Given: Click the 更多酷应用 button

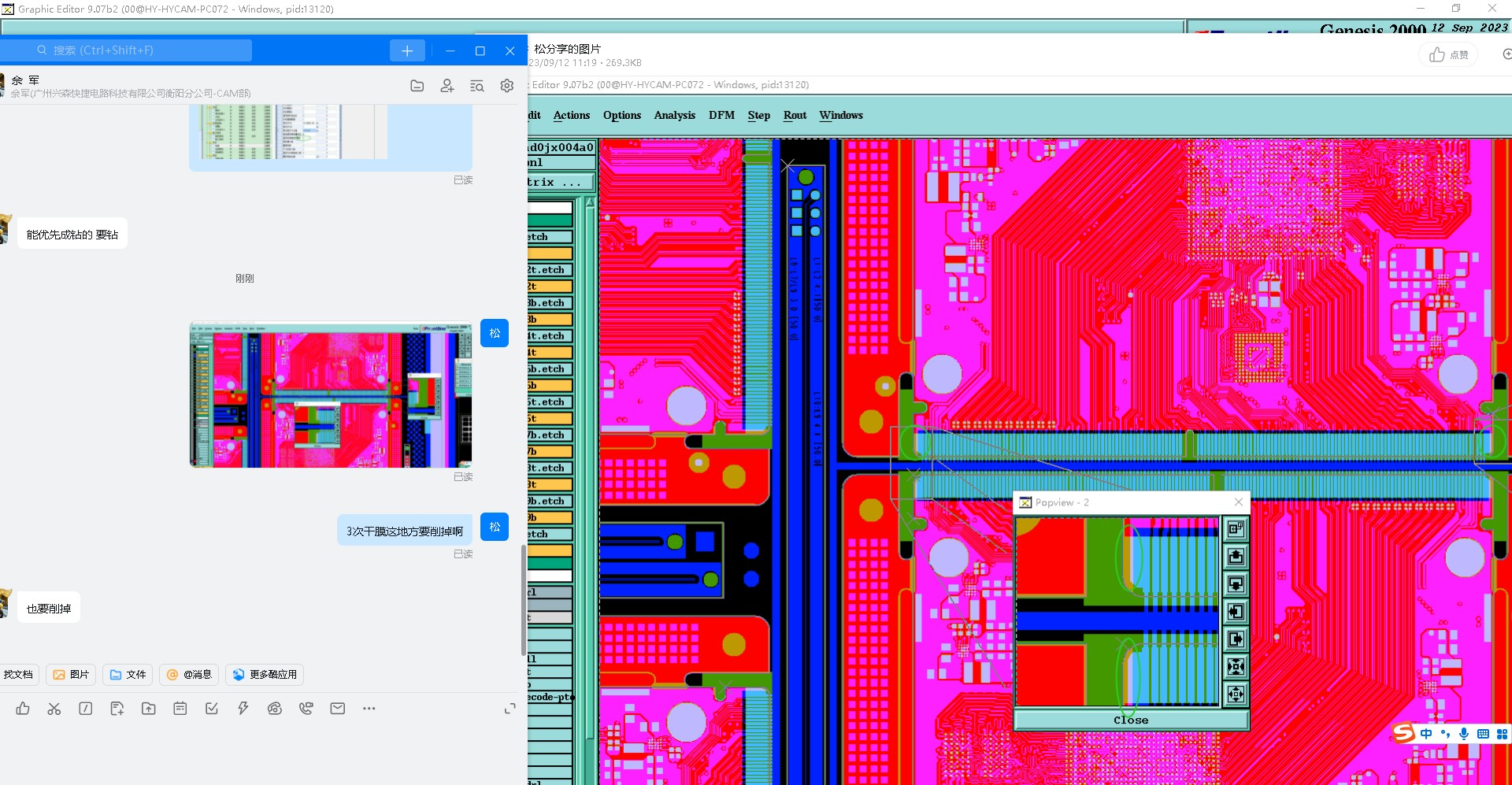Looking at the screenshot, I should pyautogui.click(x=265, y=675).
